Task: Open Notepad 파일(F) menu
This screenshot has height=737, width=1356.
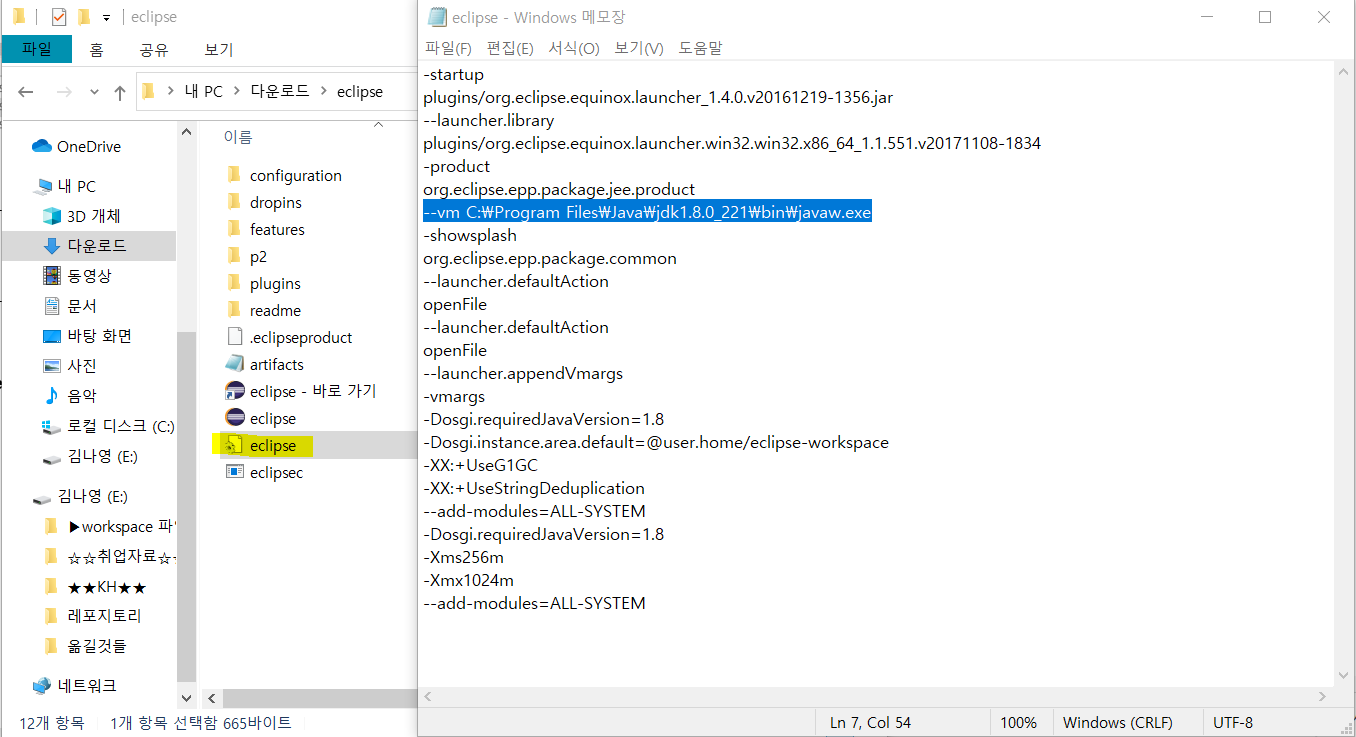Action: tap(448, 48)
